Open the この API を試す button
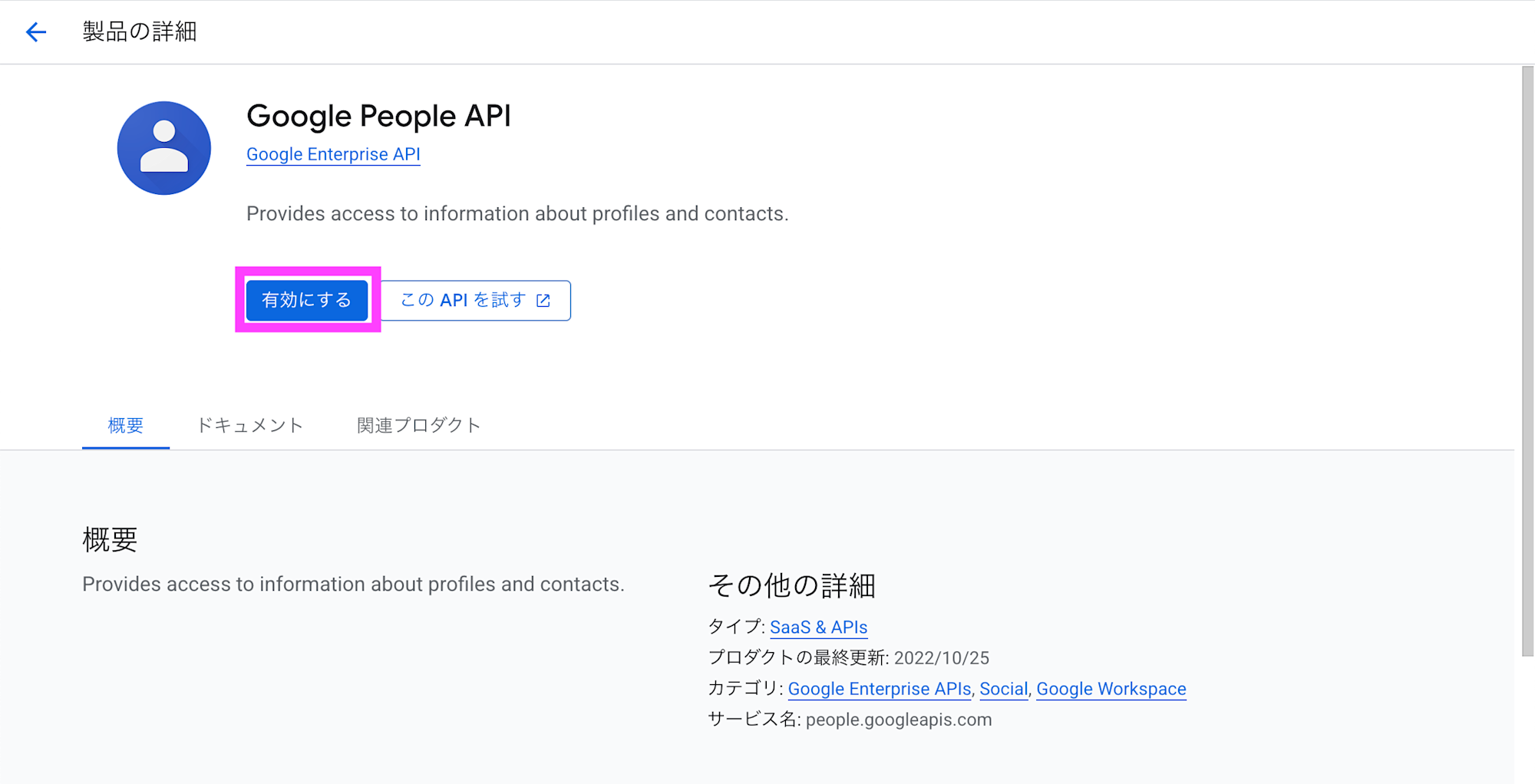Image resolution: width=1535 pixels, height=784 pixels. [476, 300]
